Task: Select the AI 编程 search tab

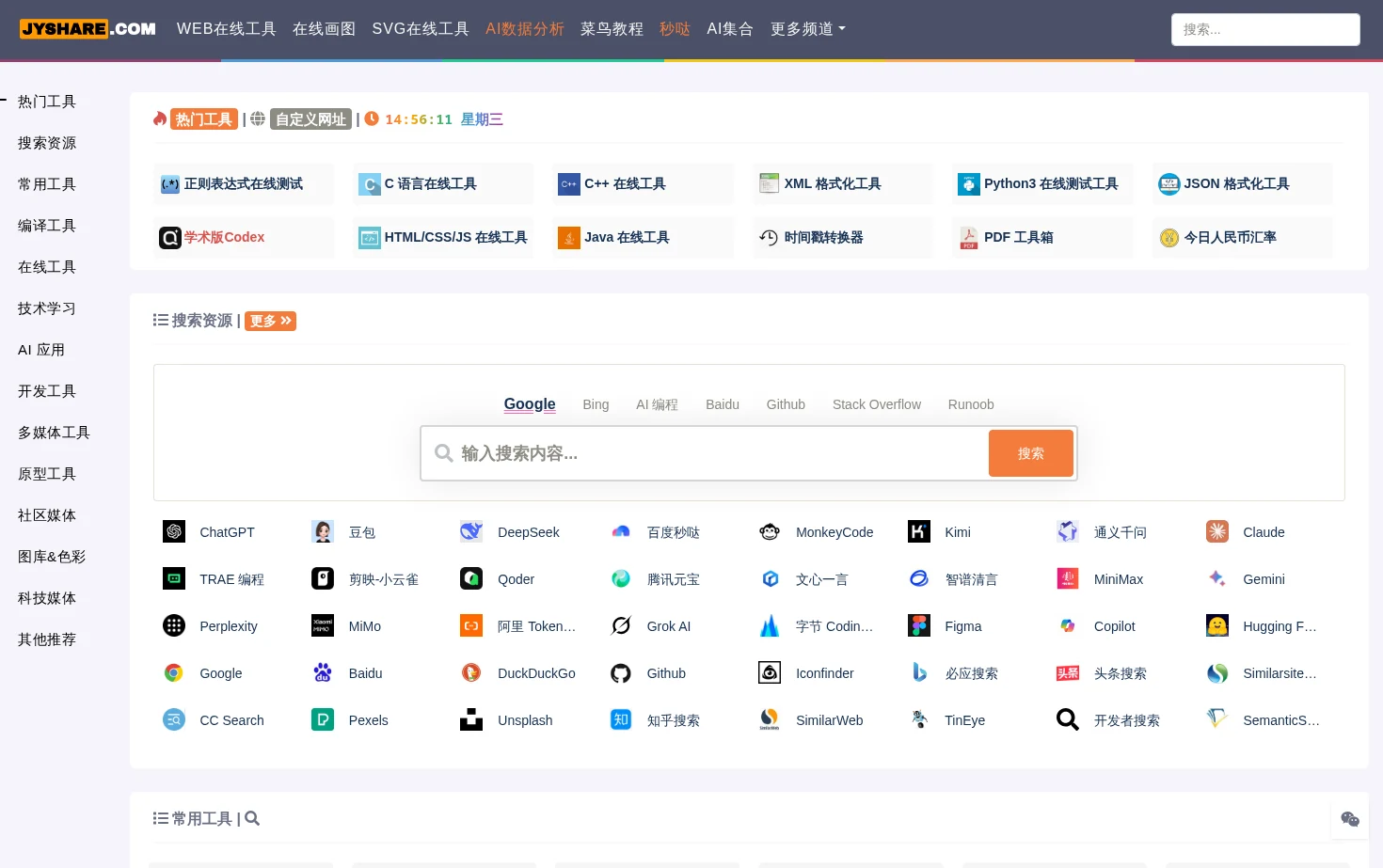Action: pyautogui.click(x=657, y=404)
